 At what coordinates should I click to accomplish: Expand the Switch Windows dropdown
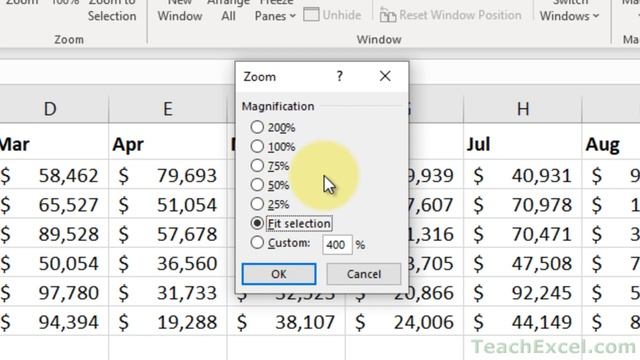(x=569, y=11)
